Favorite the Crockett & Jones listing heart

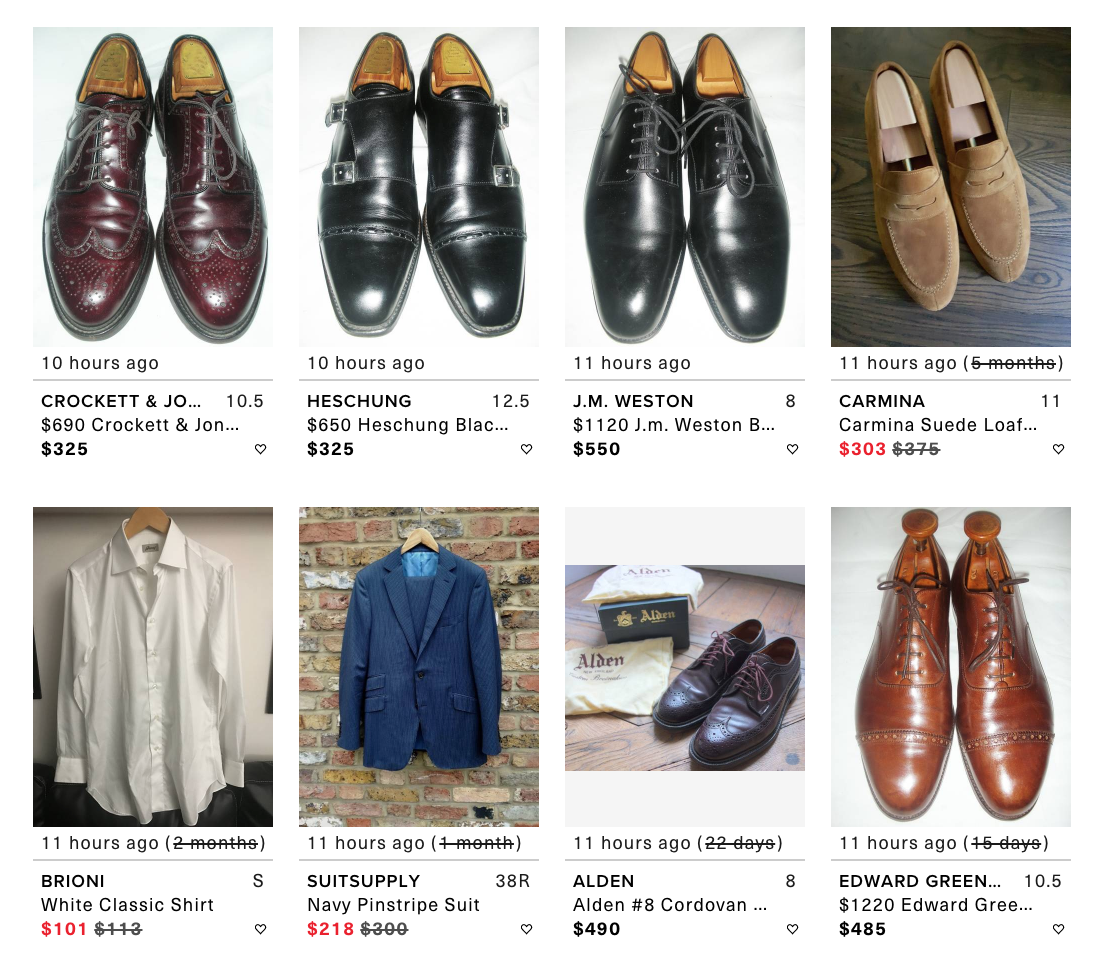coord(261,449)
